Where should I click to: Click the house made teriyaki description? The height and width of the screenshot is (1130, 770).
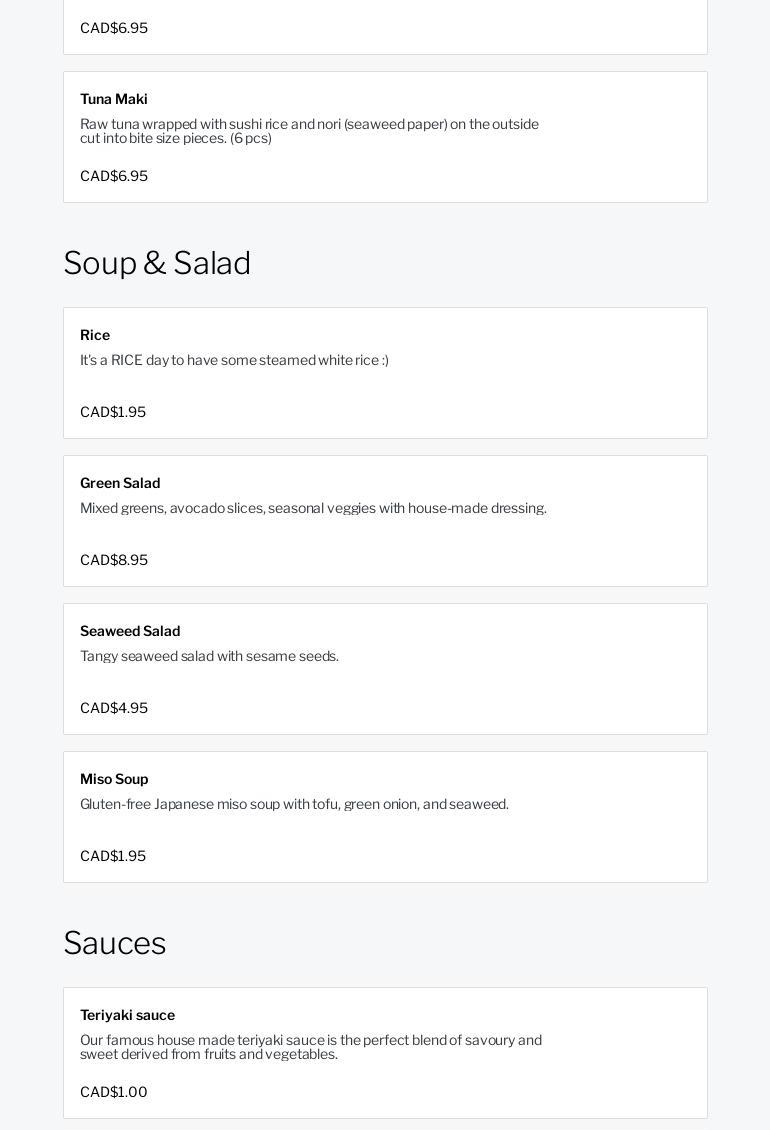click(311, 1047)
